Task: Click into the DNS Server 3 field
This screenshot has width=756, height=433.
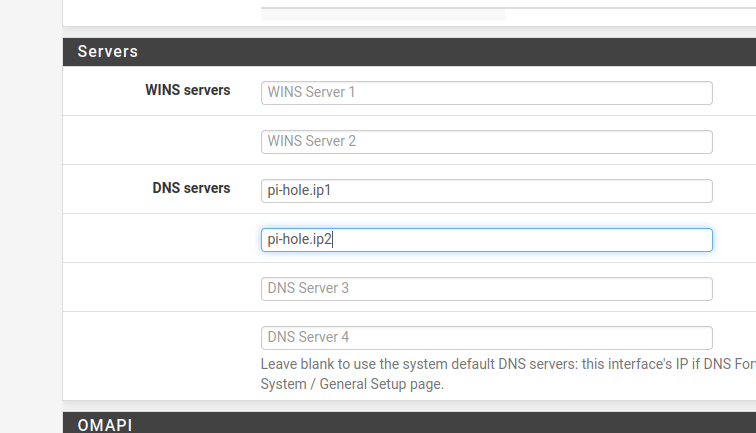Action: point(486,288)
